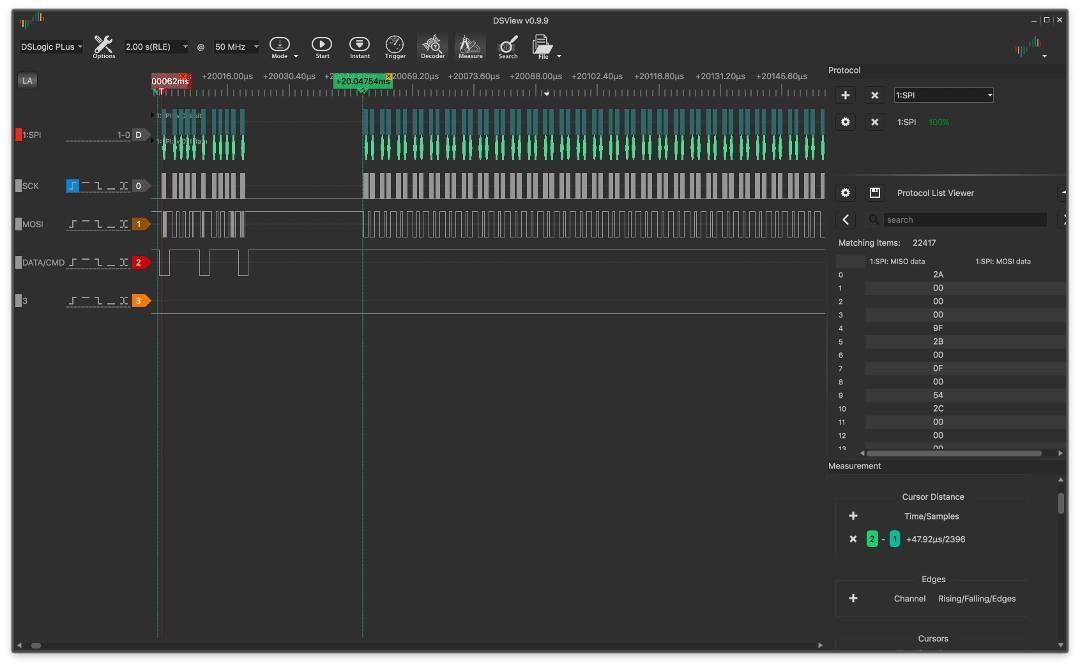Open the DSLogic PLus device dropdown

click(51, 47)
